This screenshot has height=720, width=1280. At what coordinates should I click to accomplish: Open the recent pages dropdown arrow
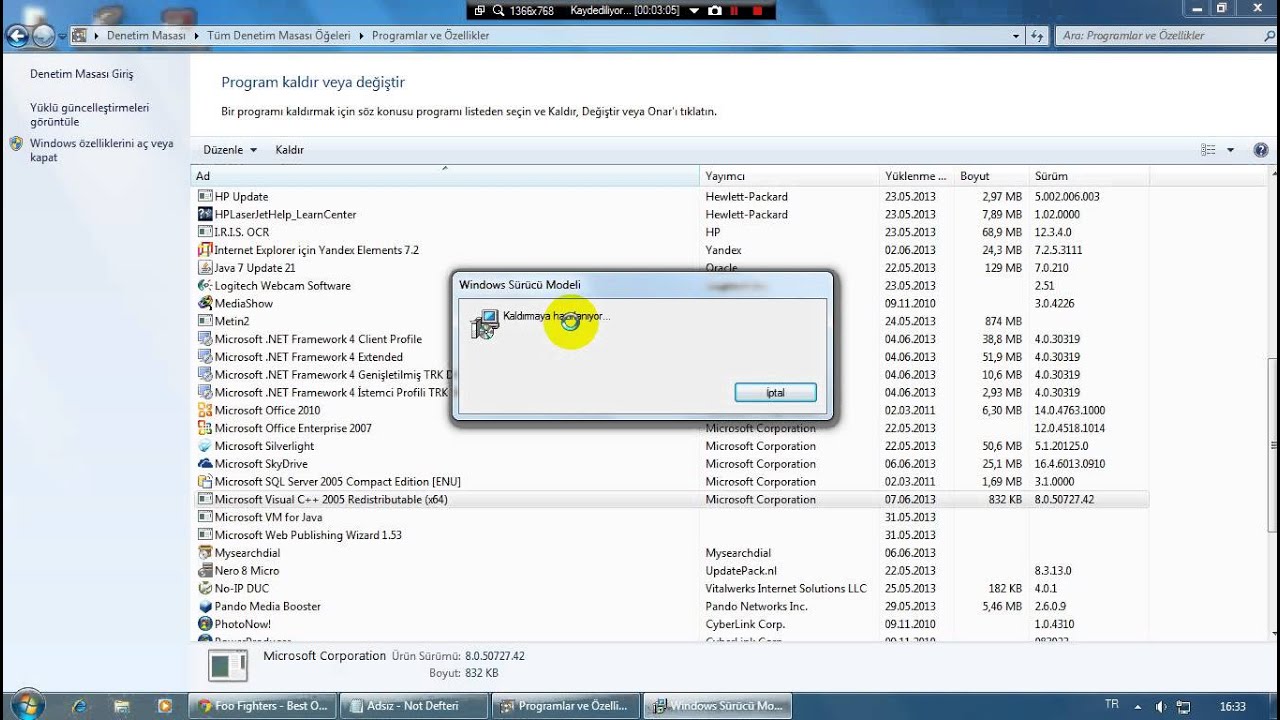coord(62,37)
